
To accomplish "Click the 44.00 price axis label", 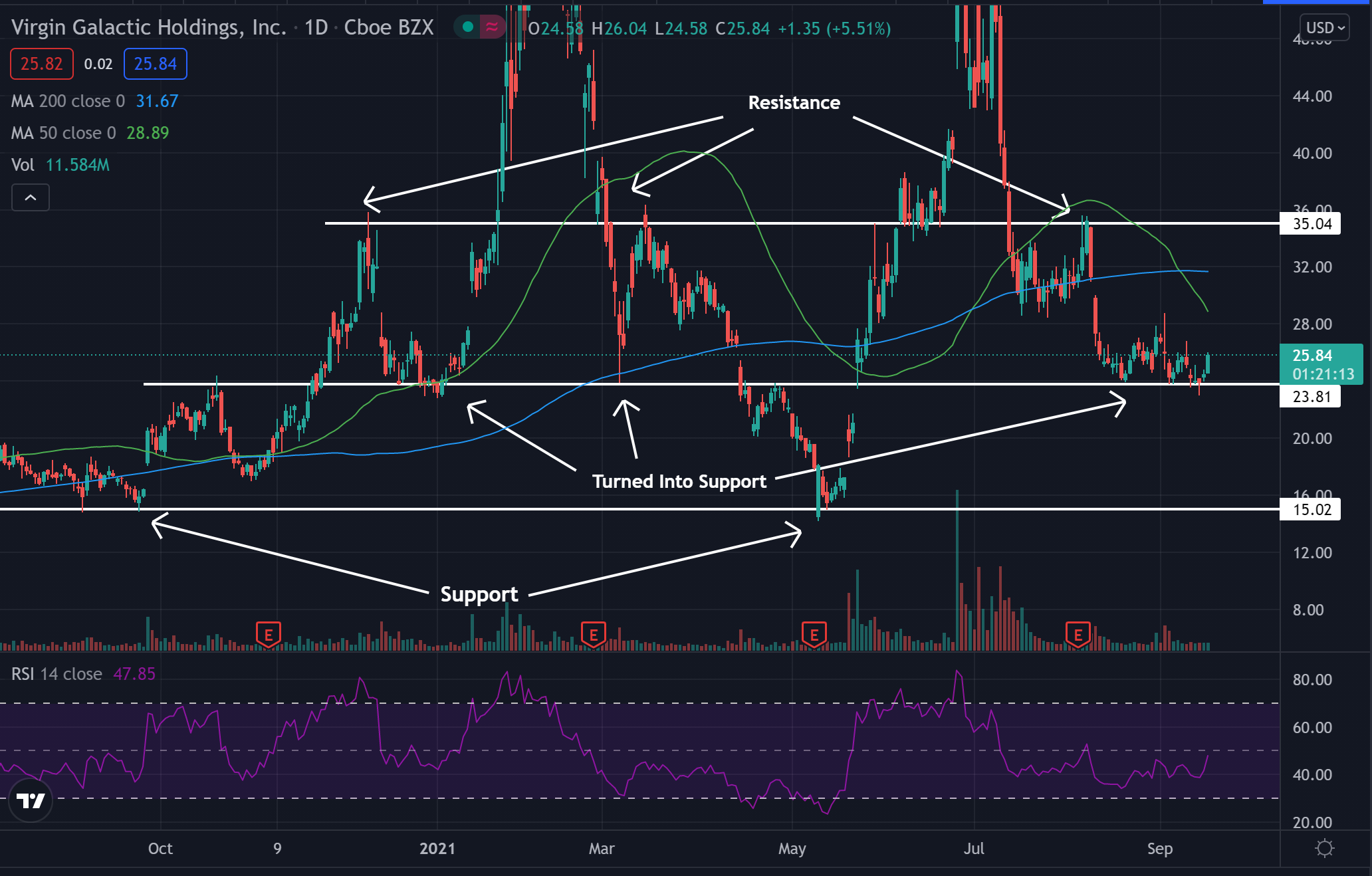I will coord(1312,96).
